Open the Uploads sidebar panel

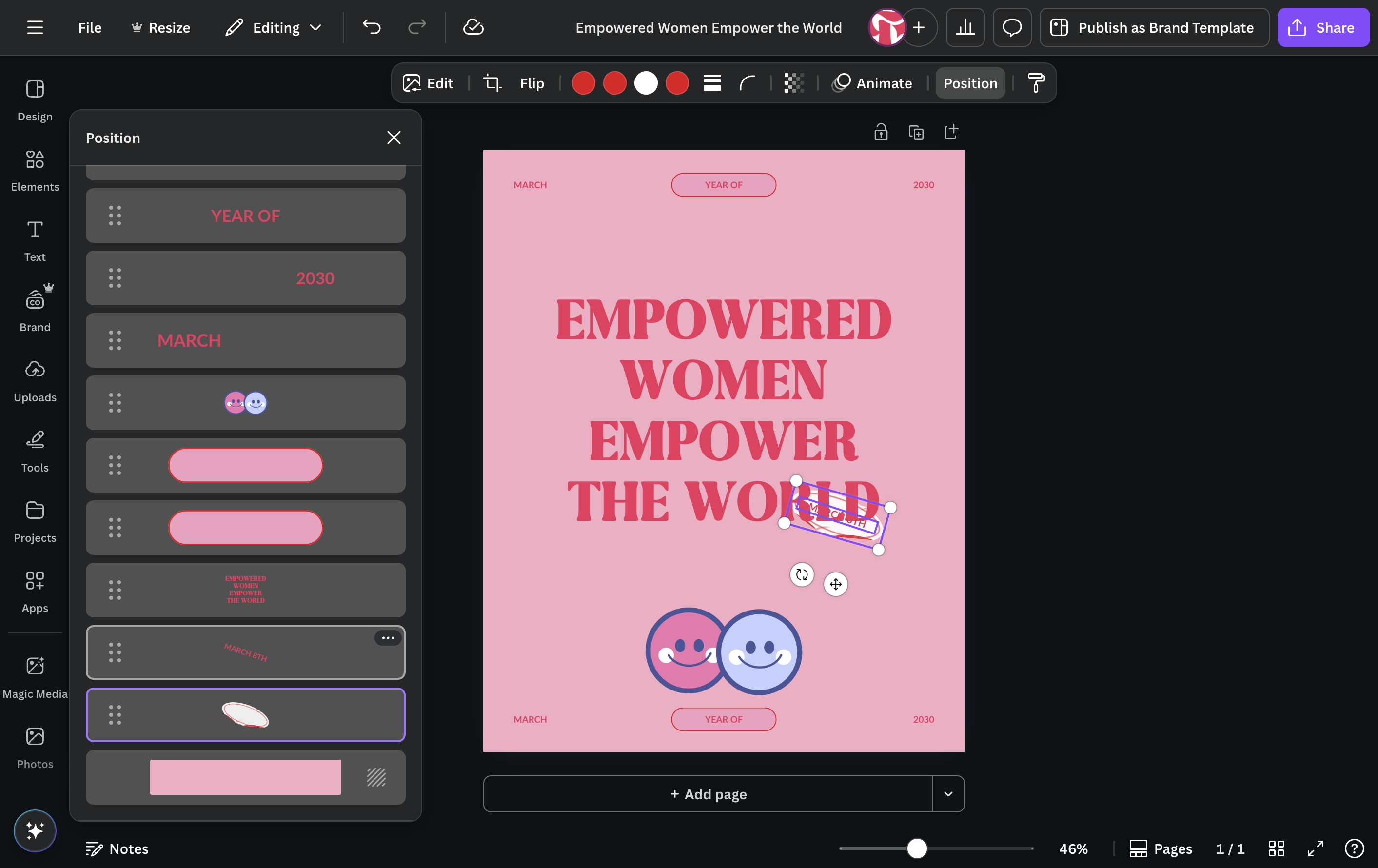(35, 381)
